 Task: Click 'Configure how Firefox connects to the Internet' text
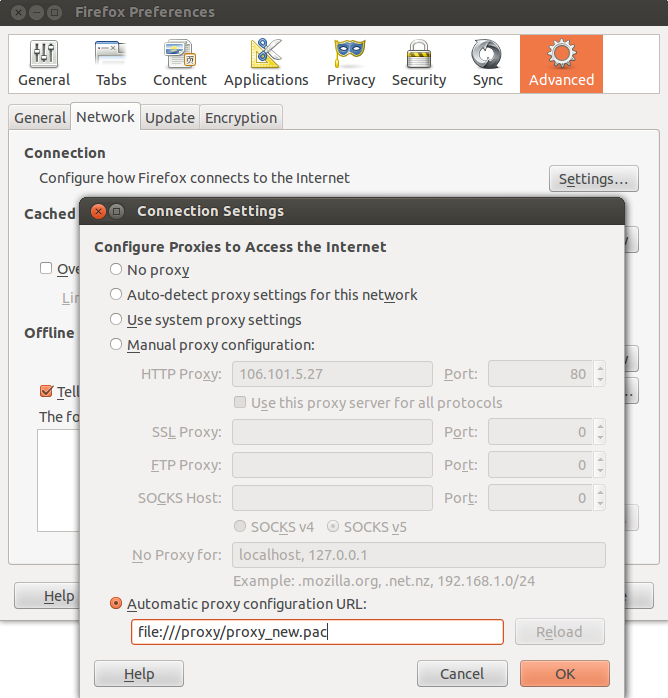(194, 178)
